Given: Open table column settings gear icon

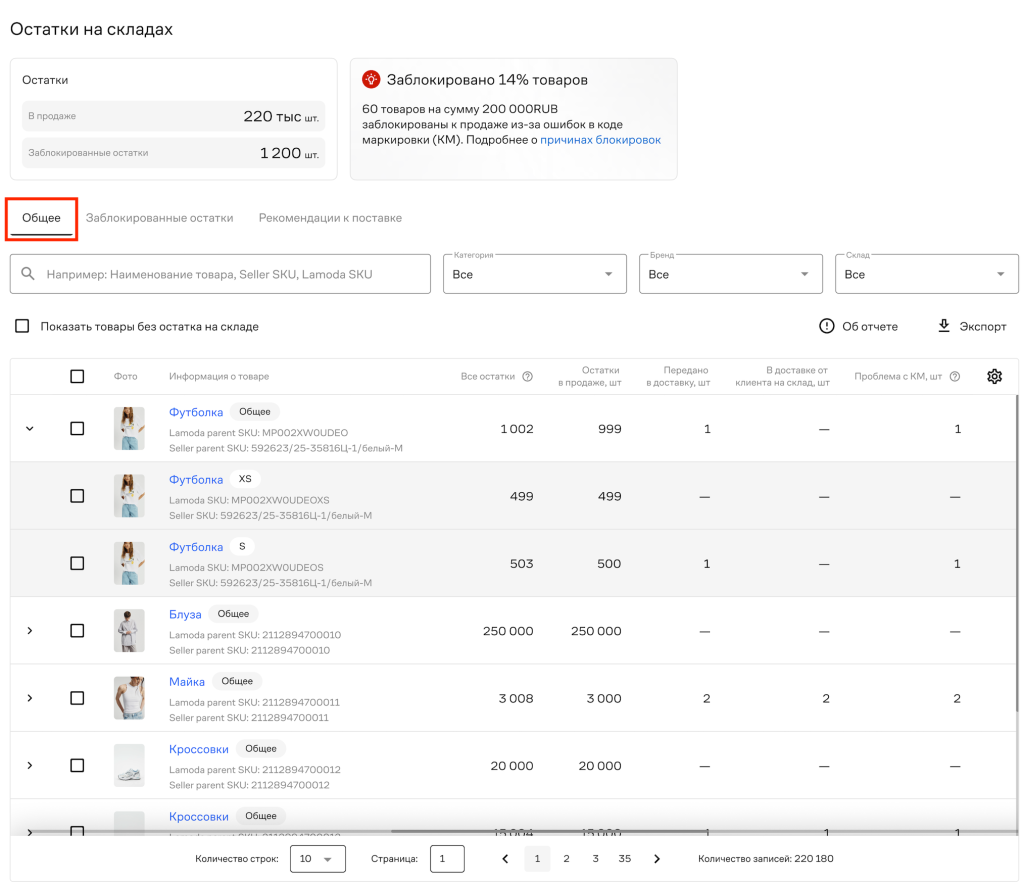Looking at the screenshot, I should click(x=994, y=376).
